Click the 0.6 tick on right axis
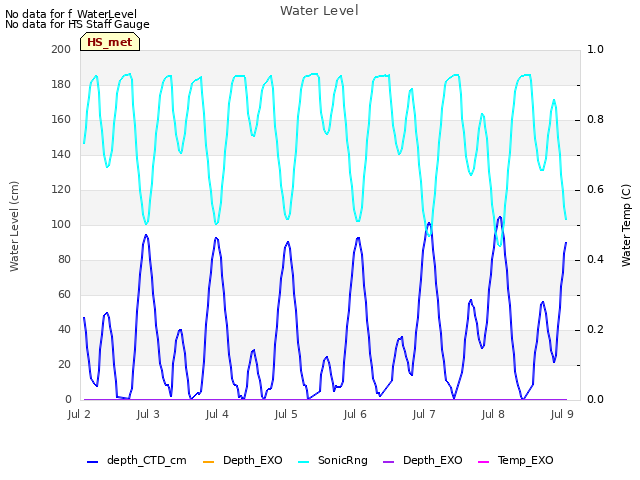The height and width of the screenshot is (480, 640). [595, 189]
